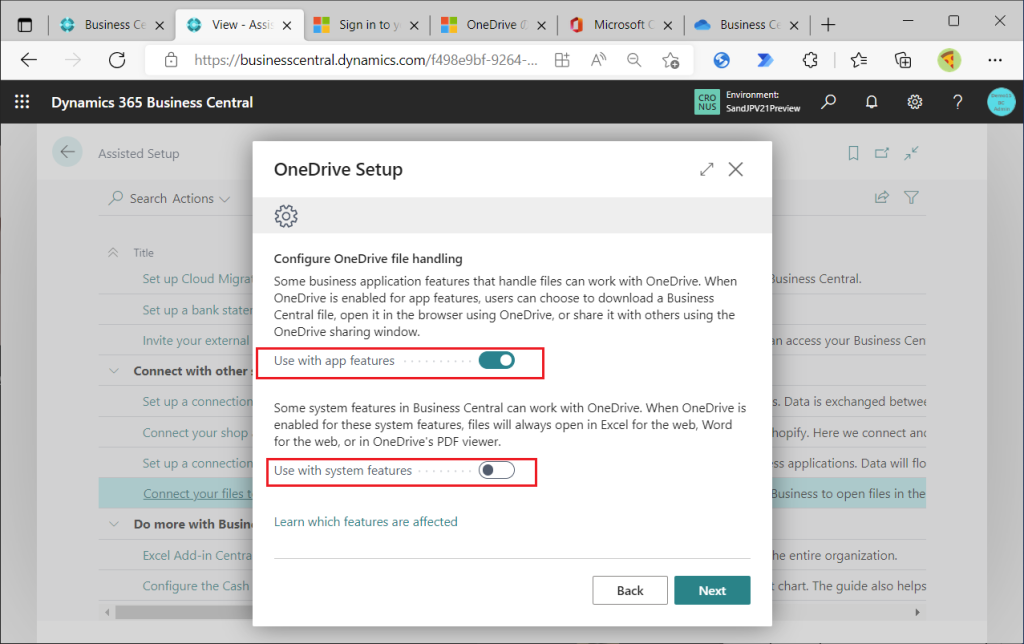Click the Power Automate extension icon

(x=765, y=60)
